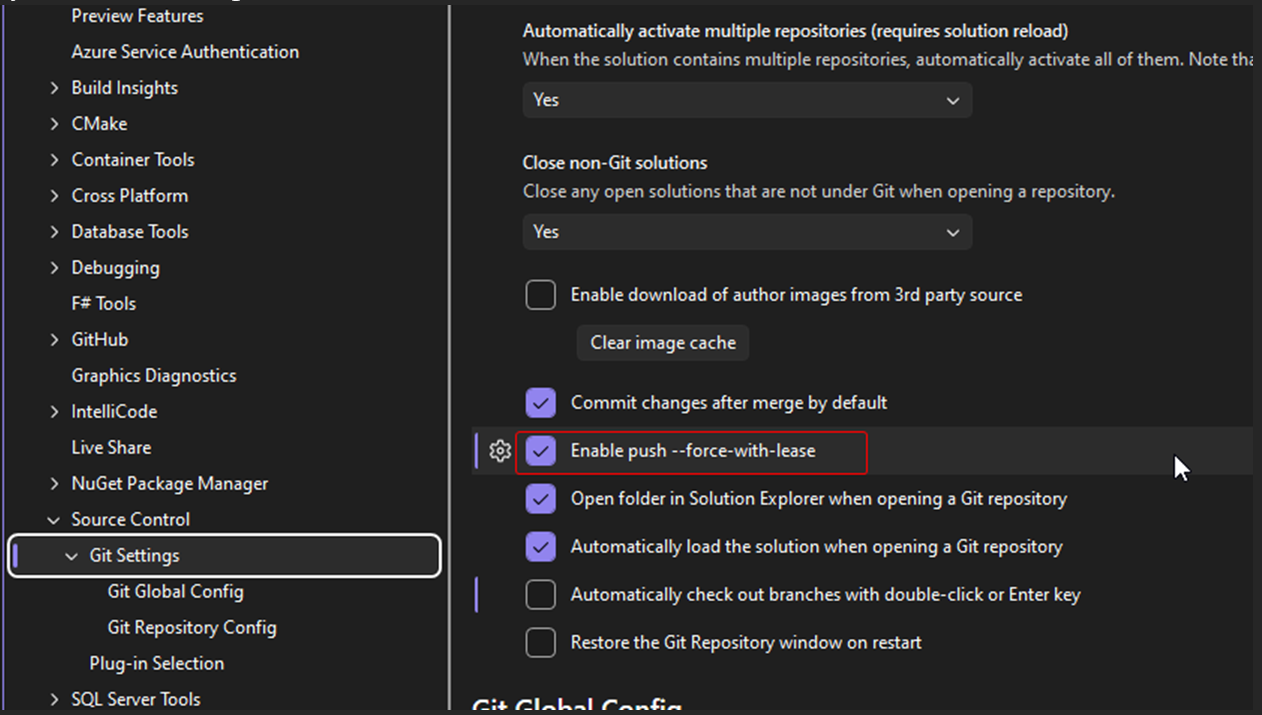Open Git Repository Config settings

coord(191,627)
